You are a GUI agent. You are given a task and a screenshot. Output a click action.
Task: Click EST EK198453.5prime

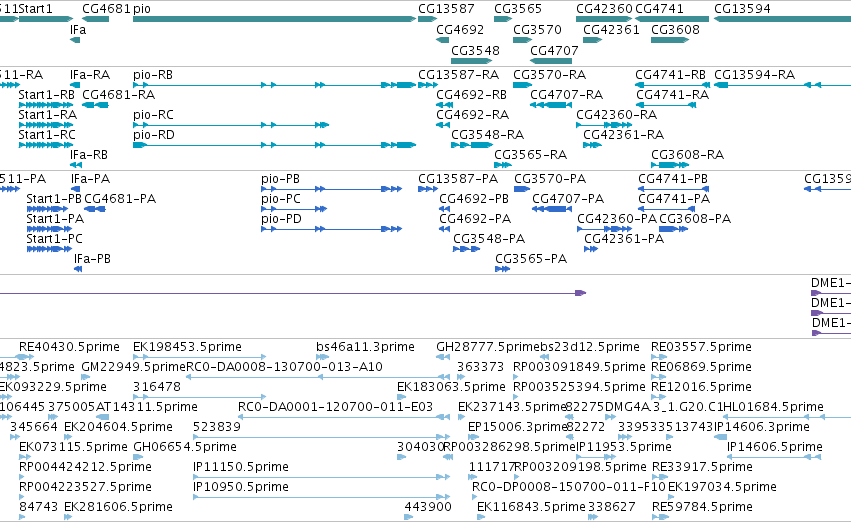187,347
